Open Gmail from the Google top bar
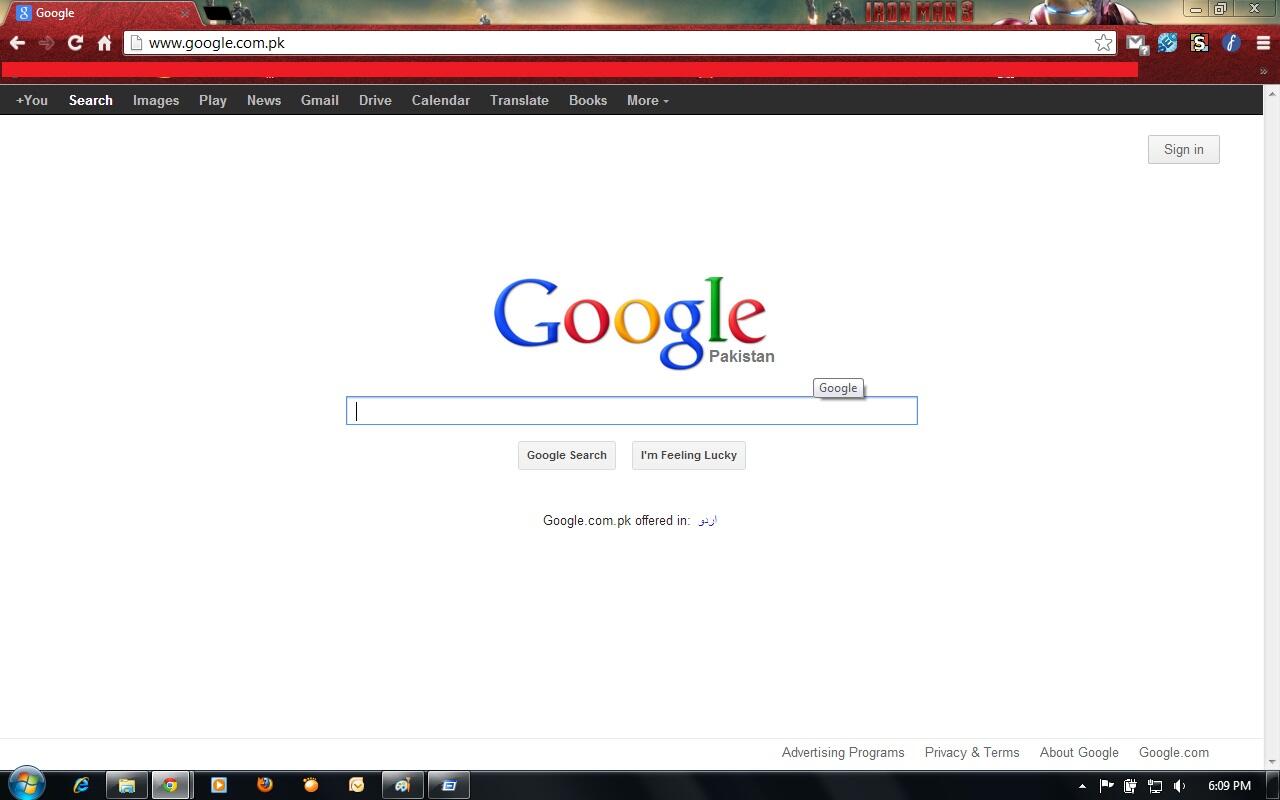 point(320,100)
